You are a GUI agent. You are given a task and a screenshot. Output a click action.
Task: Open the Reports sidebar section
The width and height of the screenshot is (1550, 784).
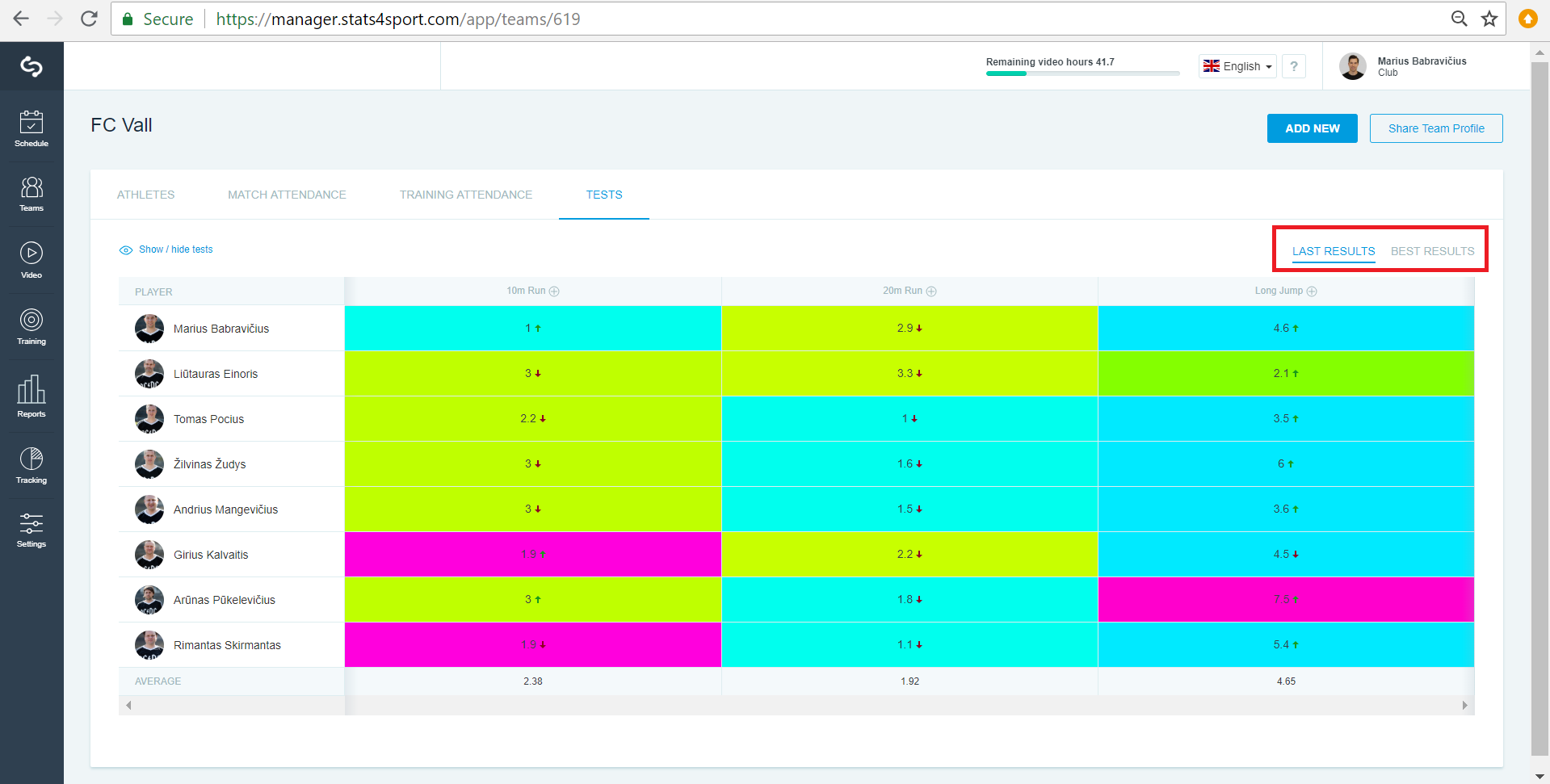(x=32, y=396)
